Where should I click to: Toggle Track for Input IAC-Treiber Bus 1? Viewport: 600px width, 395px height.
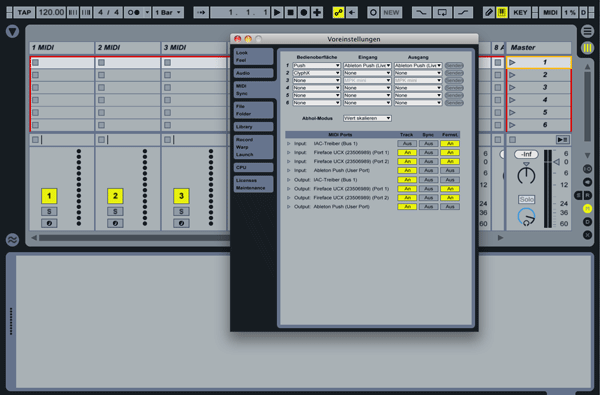pyautogui.click(x=407, y=144)
